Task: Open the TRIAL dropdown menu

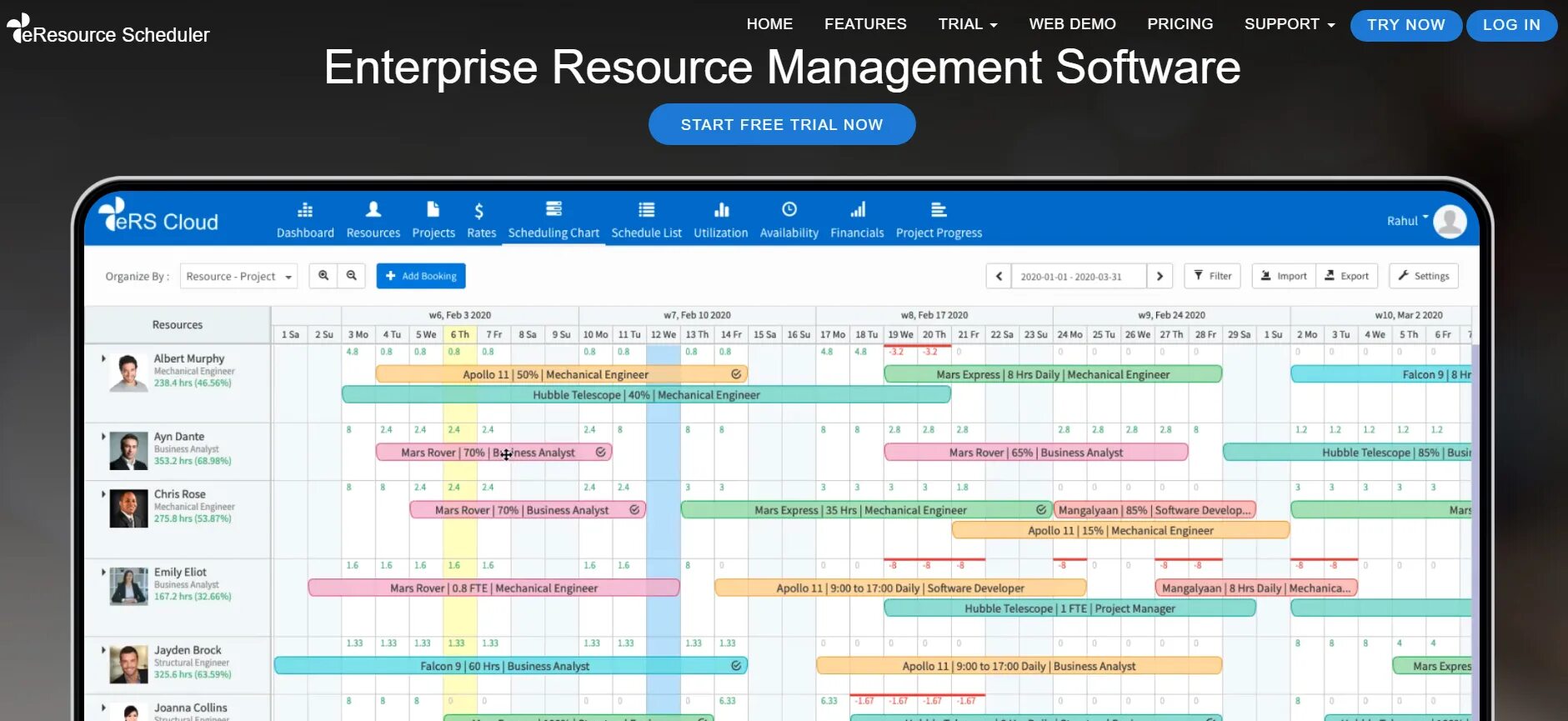Action: (968, 24)
